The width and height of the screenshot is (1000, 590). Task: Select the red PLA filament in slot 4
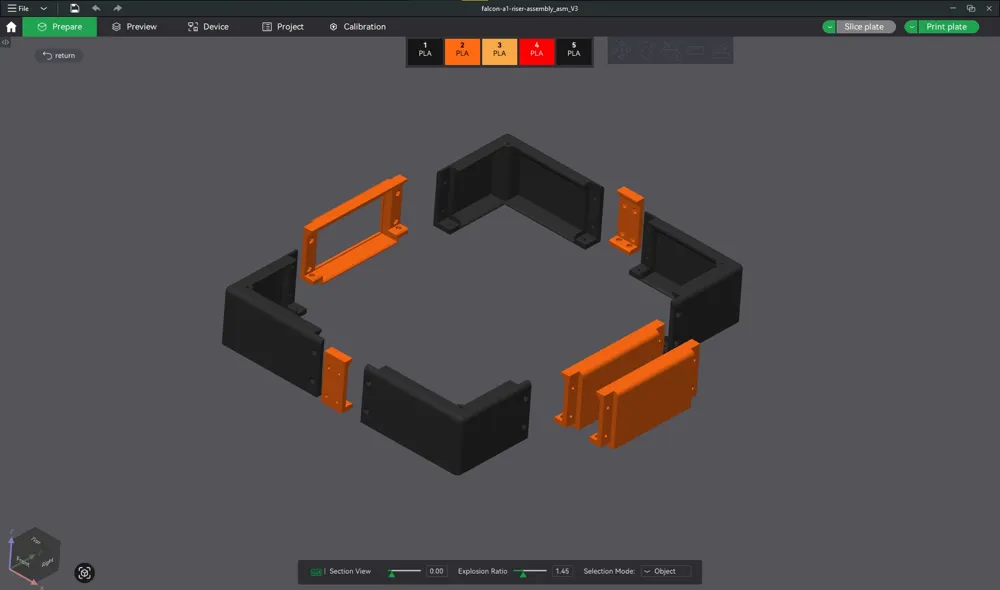point(536,49)
